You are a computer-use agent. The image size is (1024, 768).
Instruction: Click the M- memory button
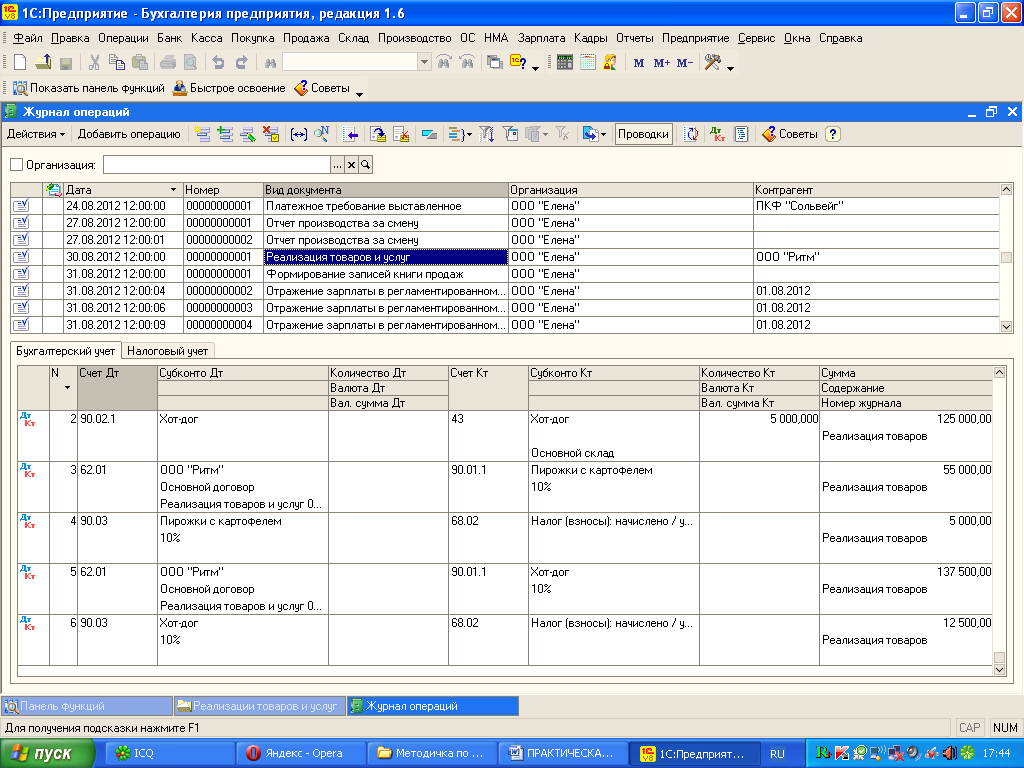point(684,63)
